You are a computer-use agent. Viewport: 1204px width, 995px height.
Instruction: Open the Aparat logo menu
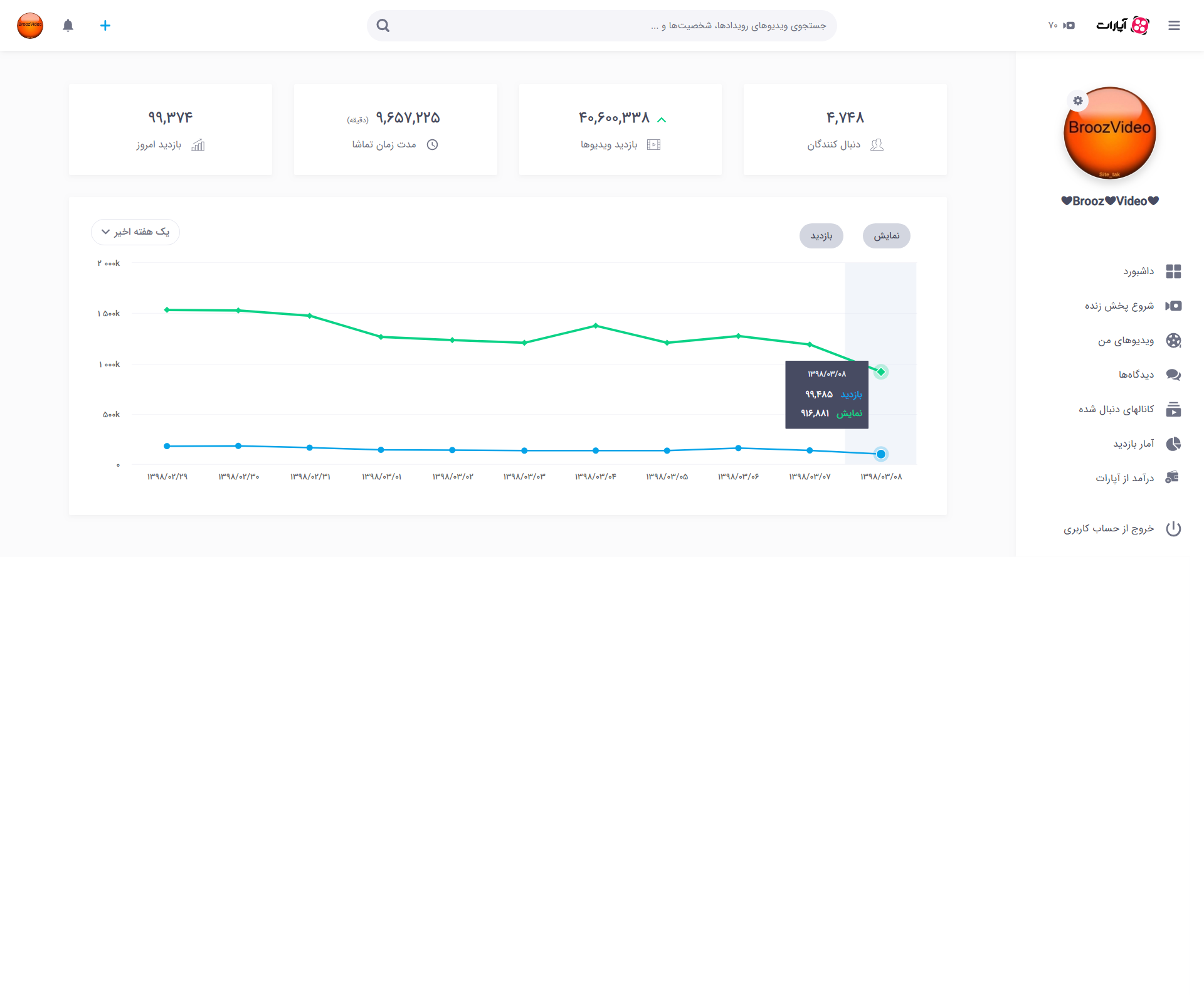(x=1123, y=26)
